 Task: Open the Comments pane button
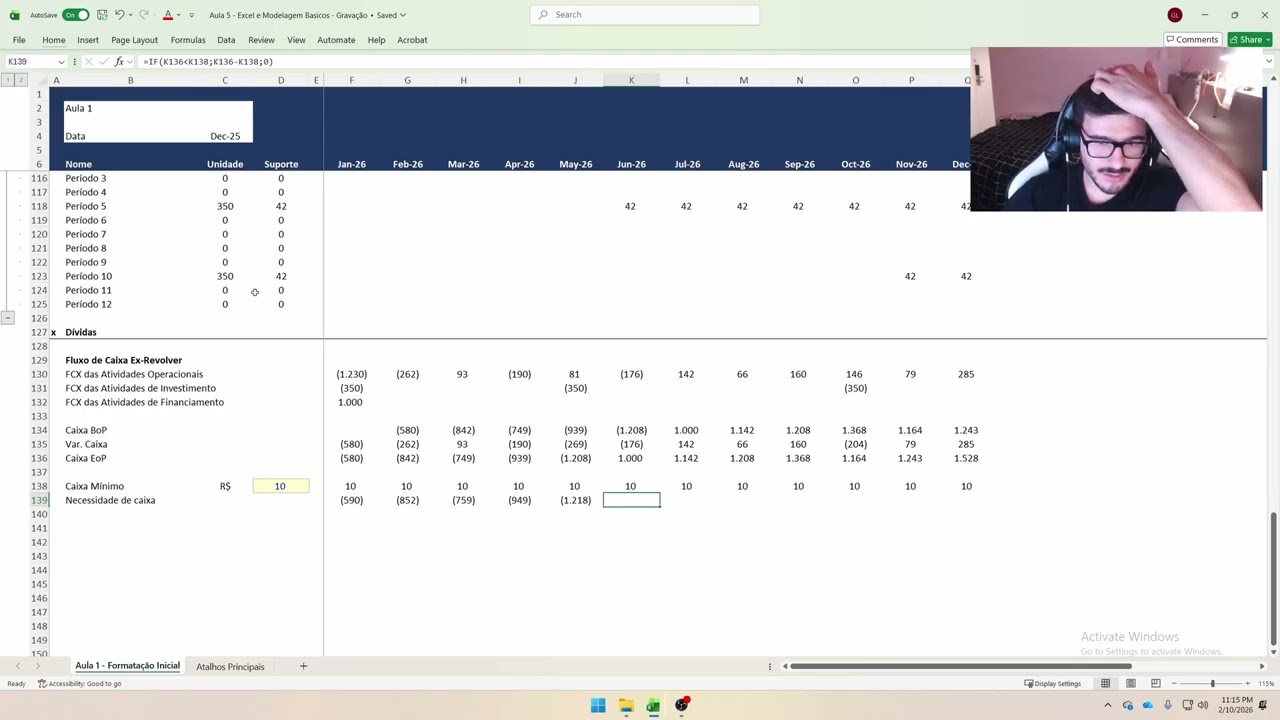[x=1192, y=40]
